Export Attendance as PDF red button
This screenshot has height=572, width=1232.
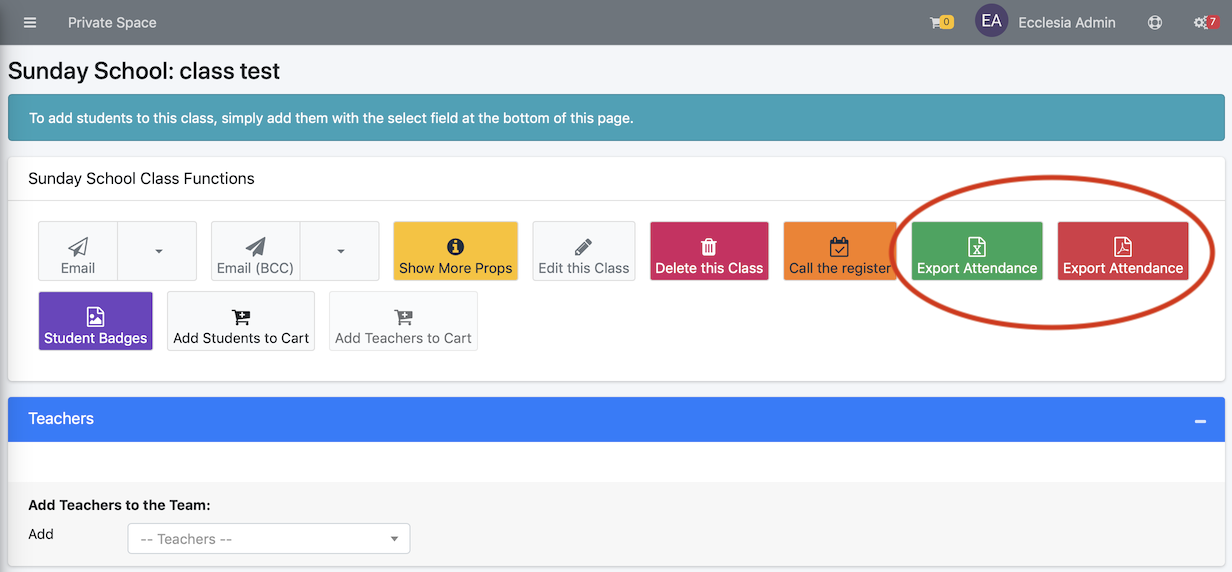[1123, 251]
